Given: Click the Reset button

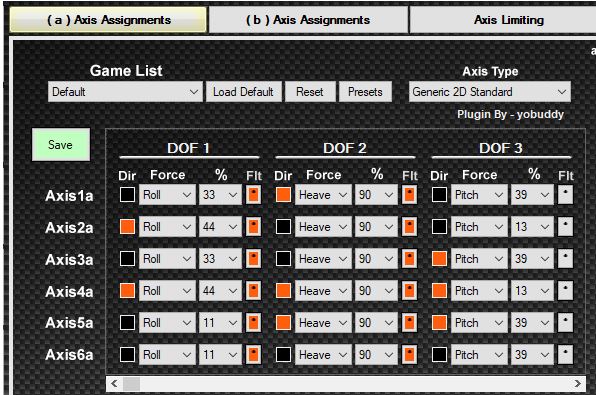Looking at the screenshot, I should click(310, 92).
